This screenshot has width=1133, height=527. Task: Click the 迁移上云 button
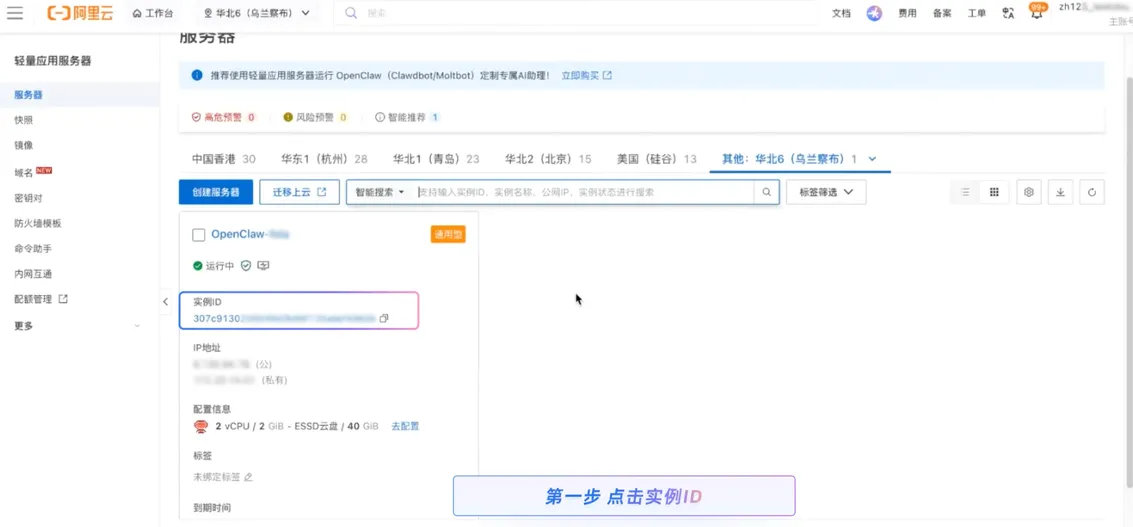click(x=300, y=192)
